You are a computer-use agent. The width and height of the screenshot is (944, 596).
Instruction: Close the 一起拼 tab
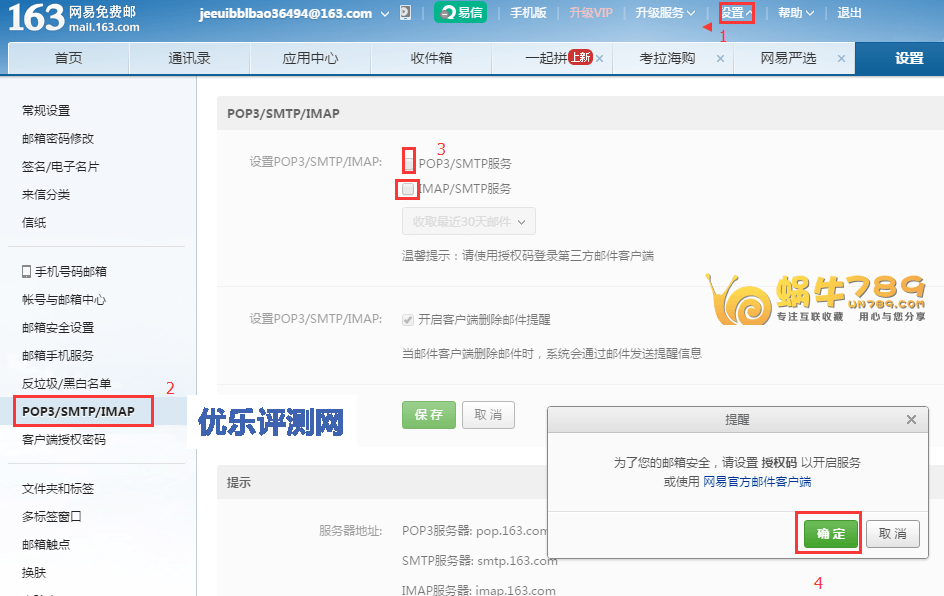pos(600,58)
